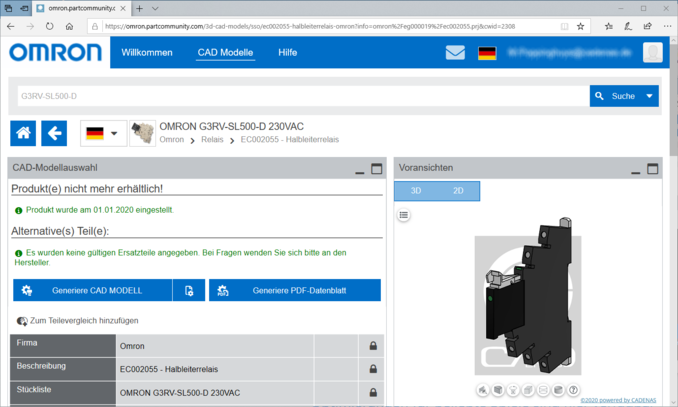
Task: Open the country flag dropdown near breadcrumb
Action: (x=103, y=133)
